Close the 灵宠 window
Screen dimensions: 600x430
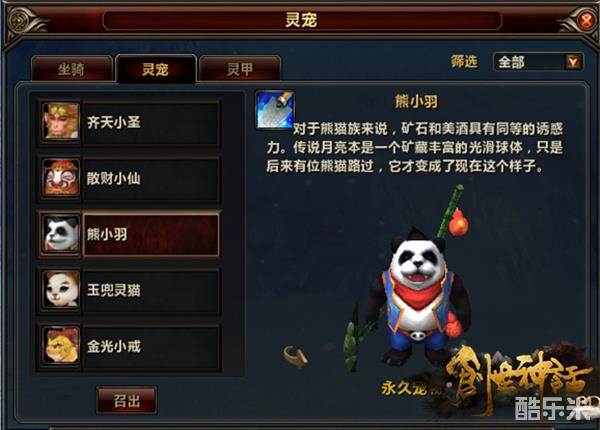click(585, 20)
